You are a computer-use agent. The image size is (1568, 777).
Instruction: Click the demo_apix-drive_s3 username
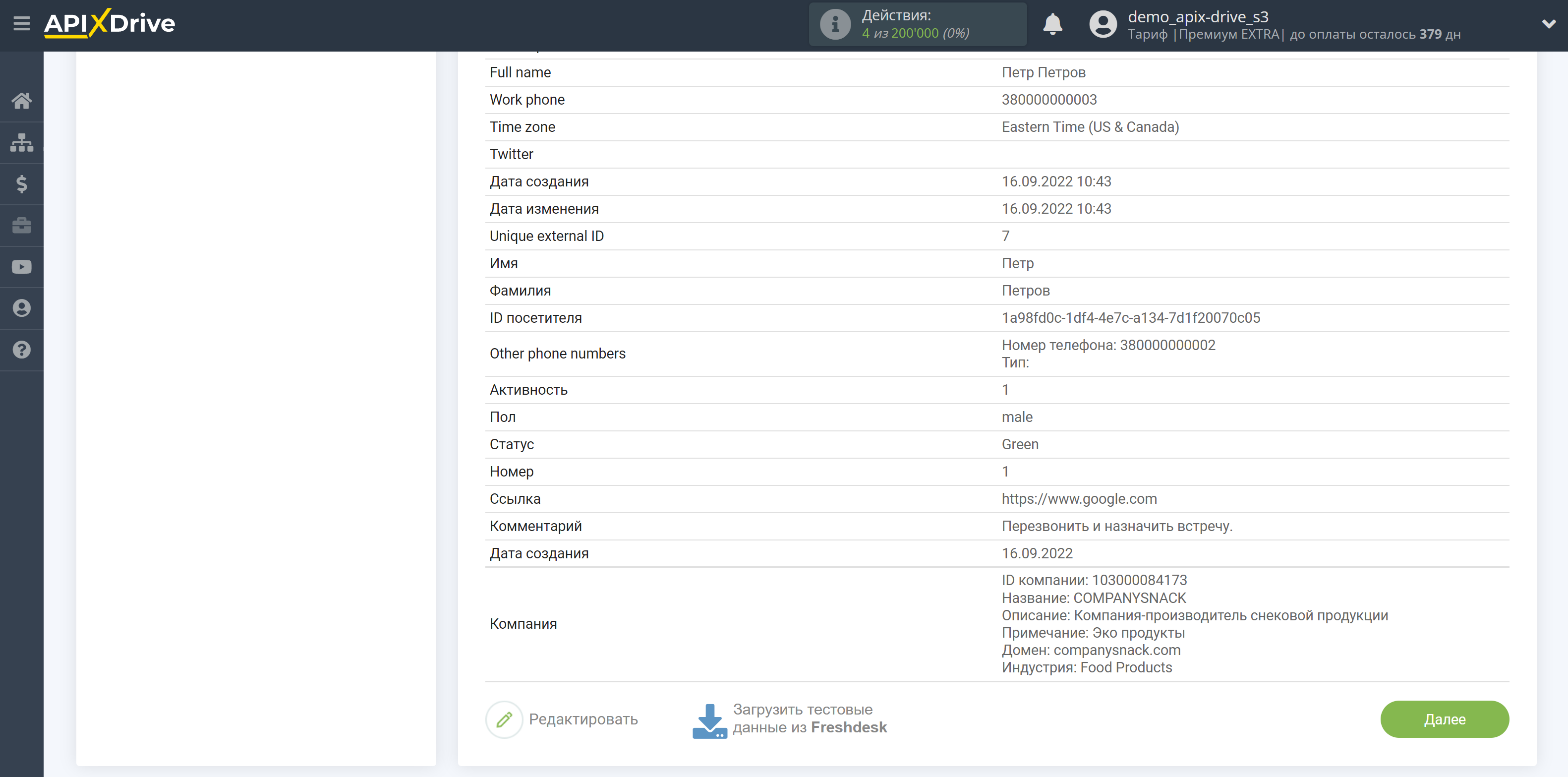point(1198,16)
